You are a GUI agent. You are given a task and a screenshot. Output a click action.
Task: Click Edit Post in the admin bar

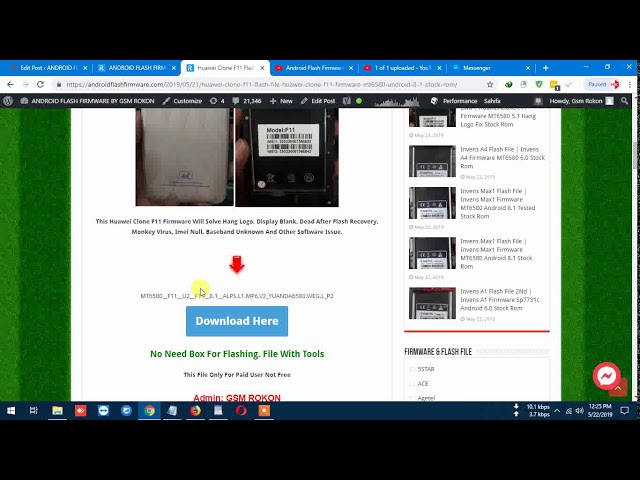tap(318, 101)
